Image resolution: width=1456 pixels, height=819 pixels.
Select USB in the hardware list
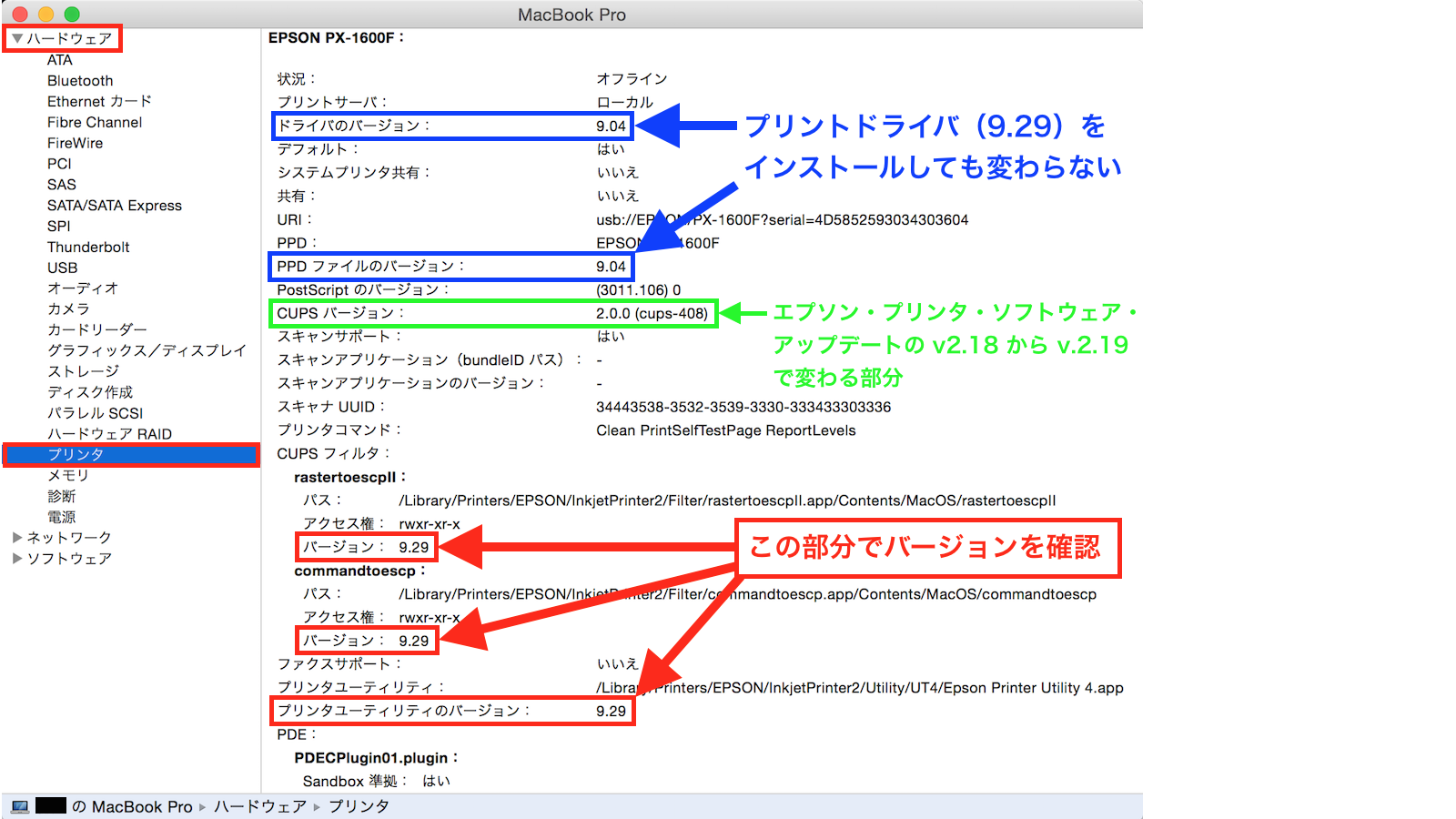click(63, 268)
